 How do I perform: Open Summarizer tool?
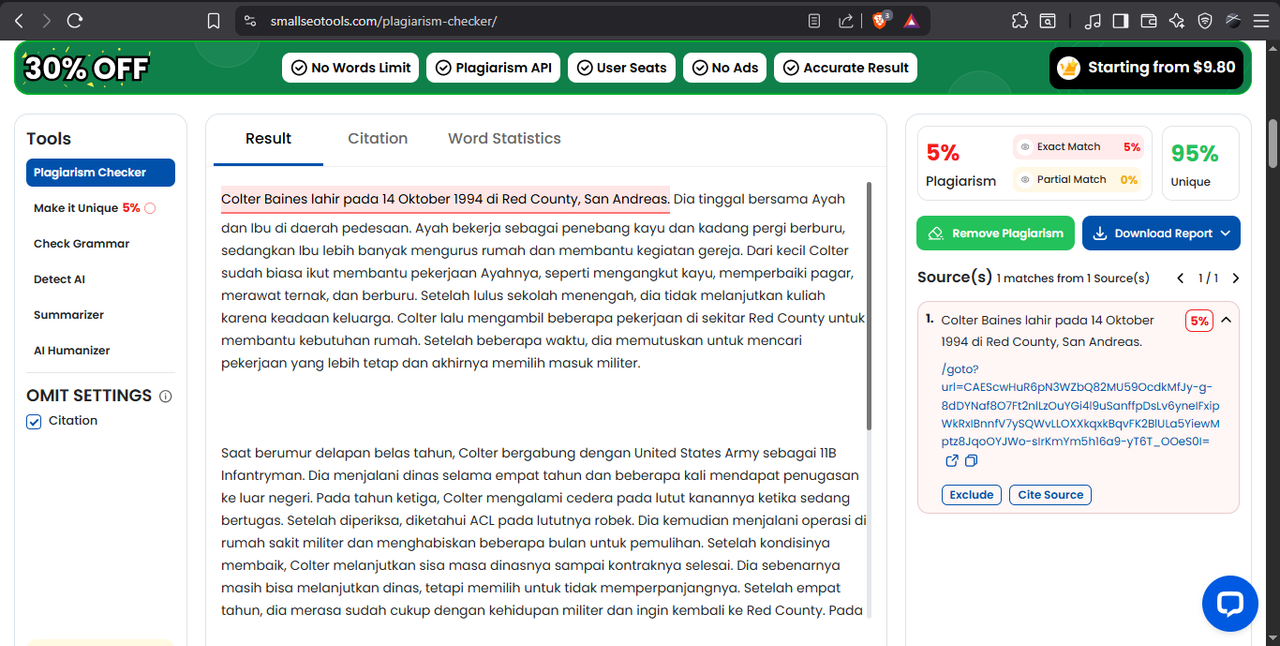tap(68, 315)
